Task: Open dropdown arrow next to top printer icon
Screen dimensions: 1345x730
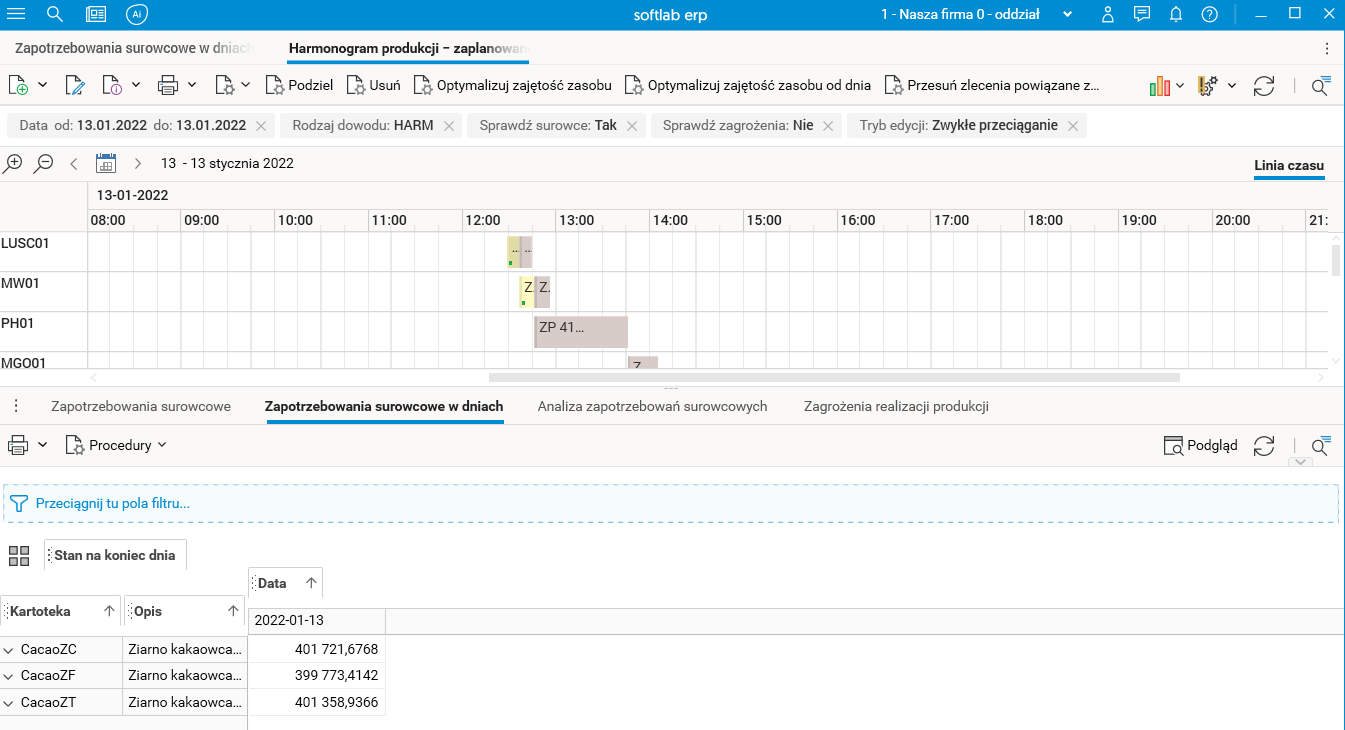Action: pyautogui.click(x=192, y=86)
